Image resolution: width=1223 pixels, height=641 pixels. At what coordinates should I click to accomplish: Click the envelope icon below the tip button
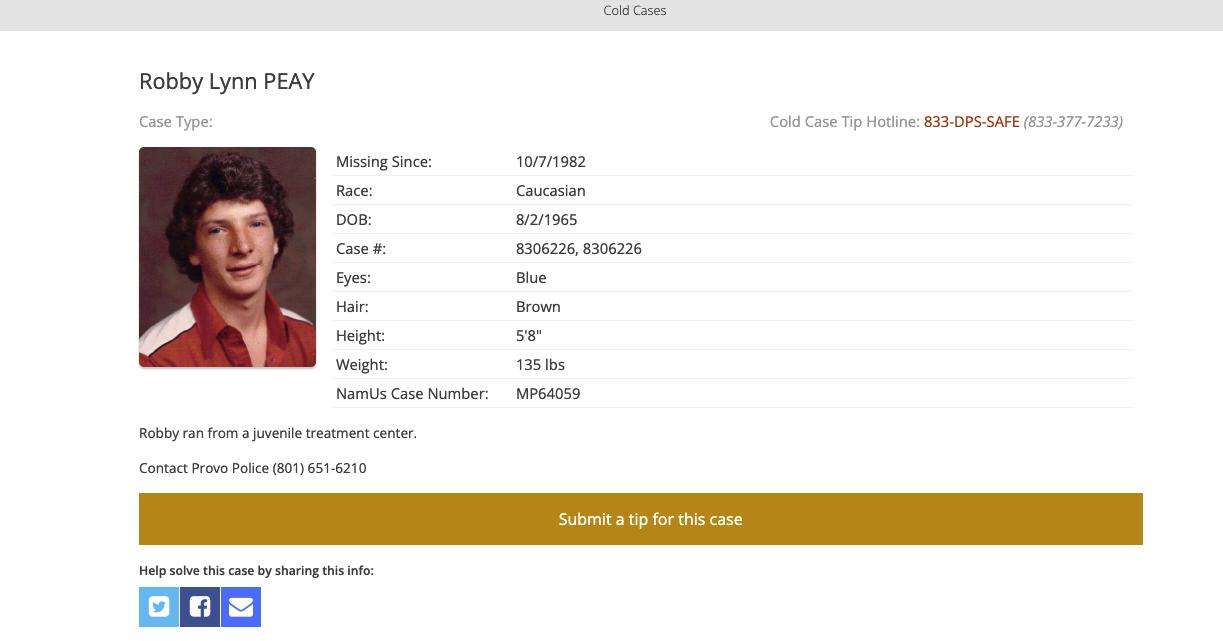point(241,607)
